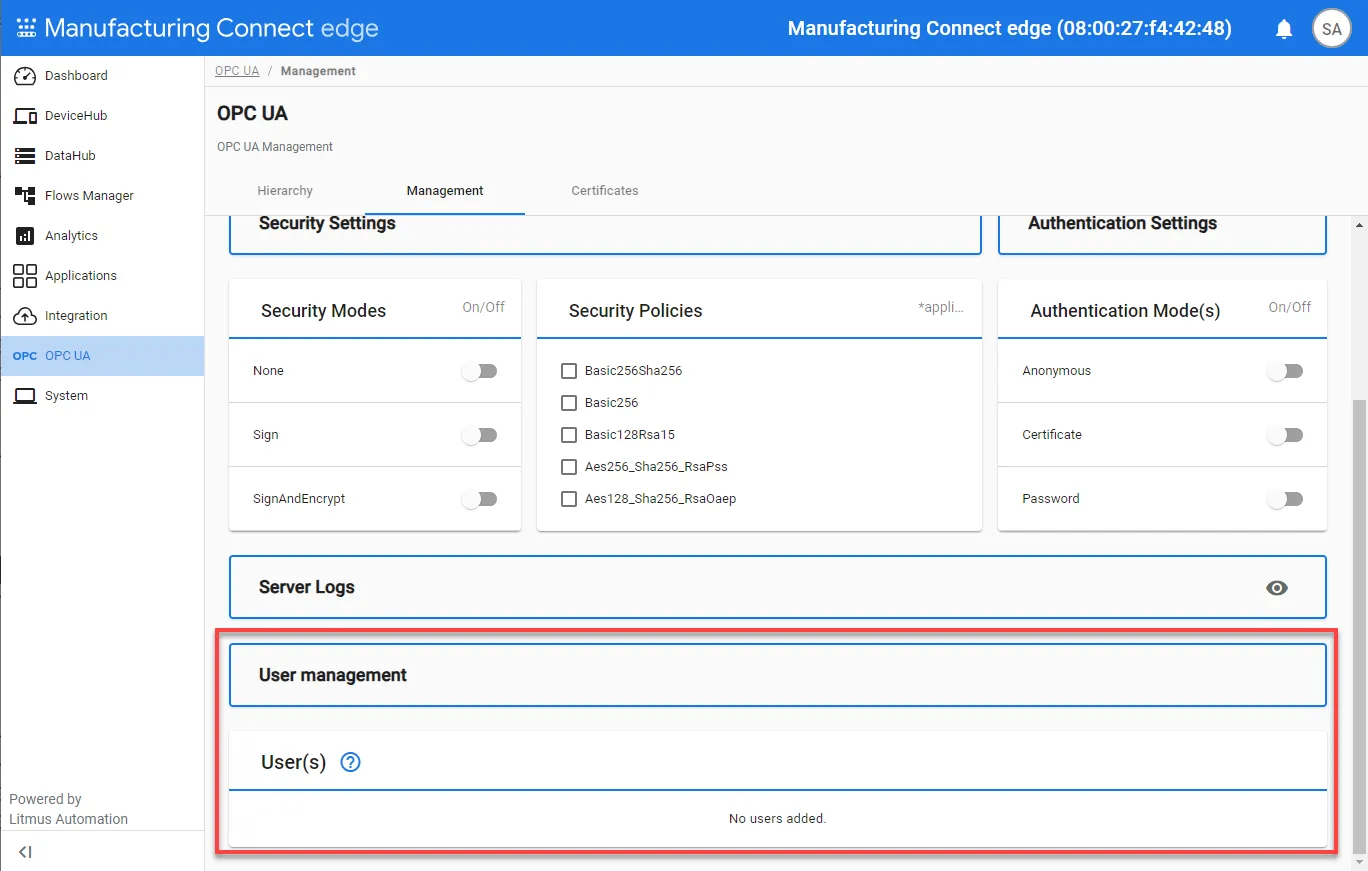This screenshot has height=871, width=1368.
Task: Click the Integration cloud icon
Action: (x=25, y=316)
